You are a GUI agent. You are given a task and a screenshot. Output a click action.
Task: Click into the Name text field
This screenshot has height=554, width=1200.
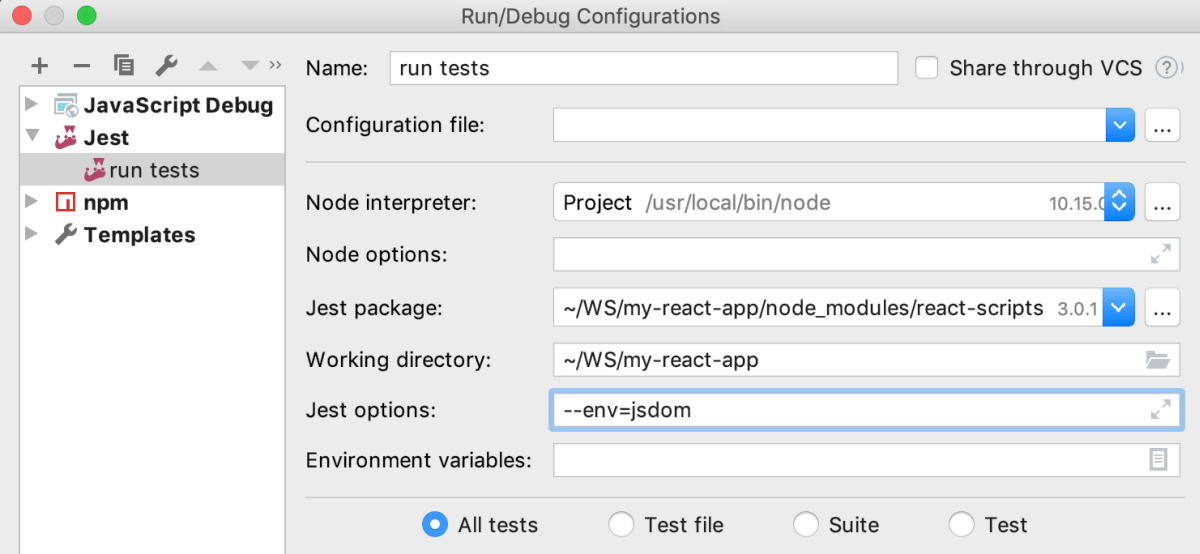(643, 68)
